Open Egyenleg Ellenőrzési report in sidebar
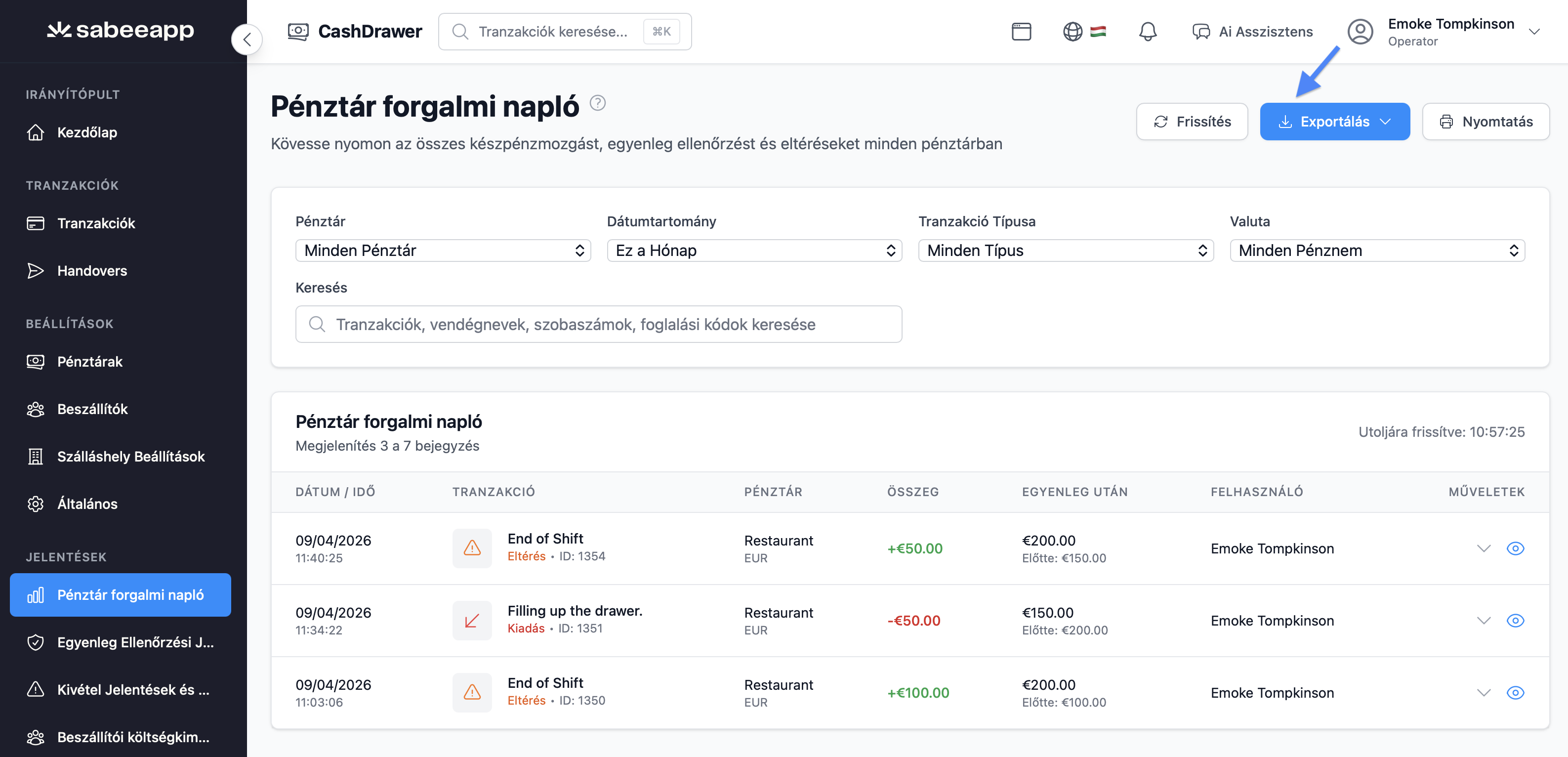1568x757 pixels. [134, 642]
